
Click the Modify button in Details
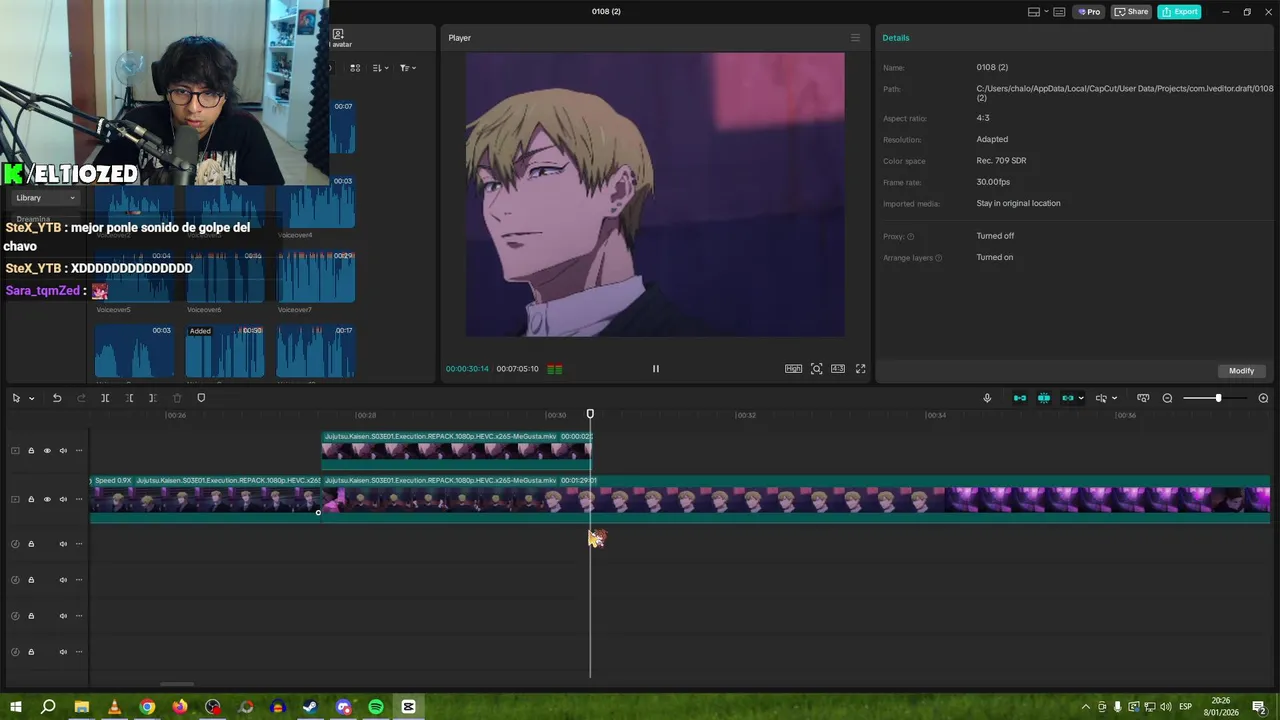[1241, 371]
